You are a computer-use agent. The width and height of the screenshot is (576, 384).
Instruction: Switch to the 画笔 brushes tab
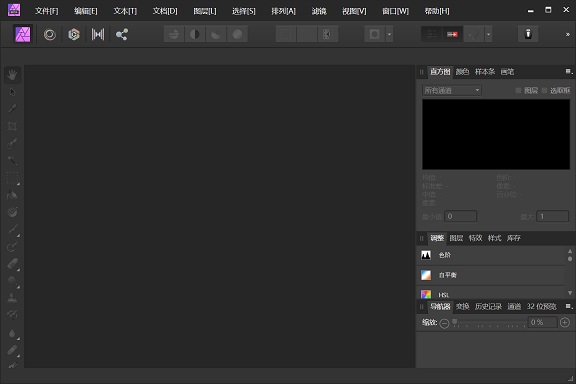(x=507, y=72)
